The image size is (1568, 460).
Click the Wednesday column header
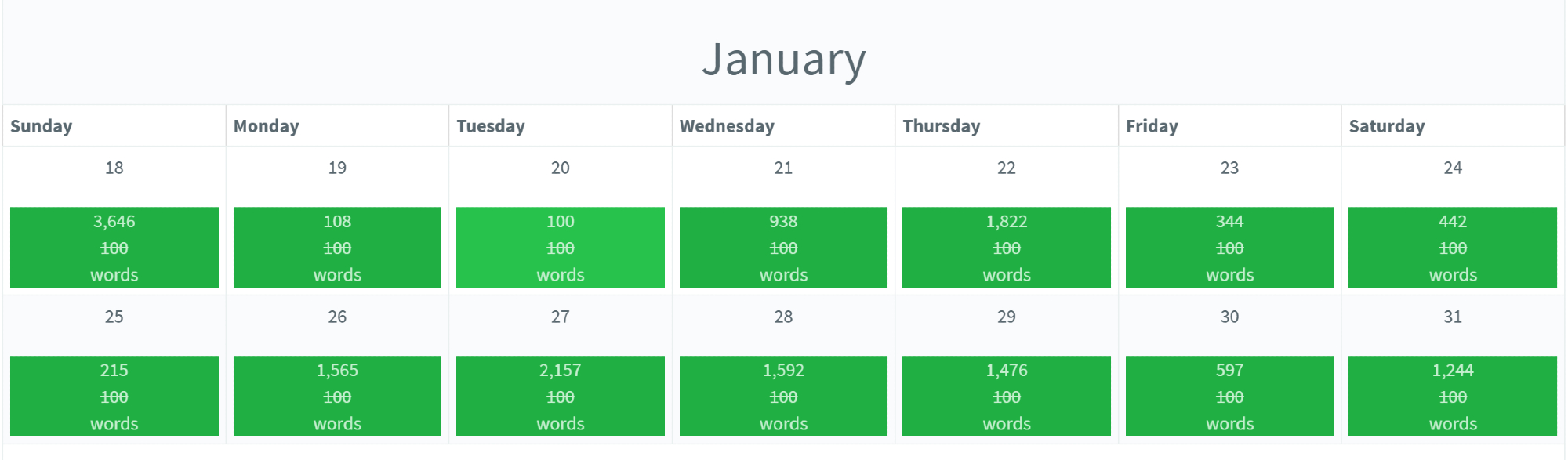[x=727, y=126]
